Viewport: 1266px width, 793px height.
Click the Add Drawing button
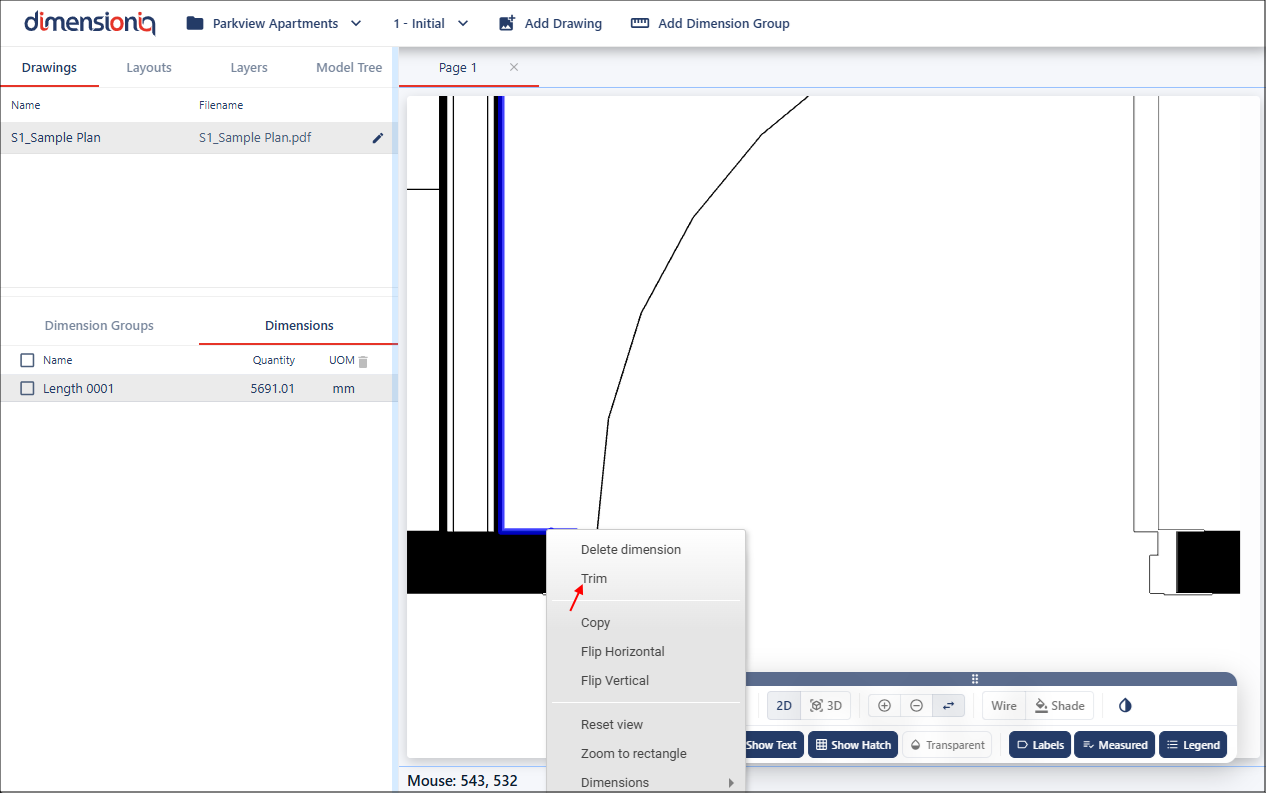click(x=550, y=23)
